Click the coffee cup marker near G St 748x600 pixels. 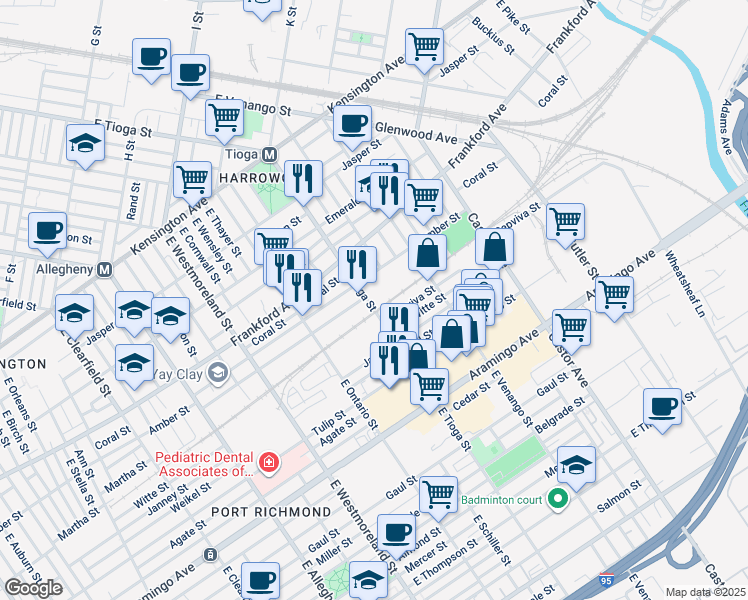point(152,61)
